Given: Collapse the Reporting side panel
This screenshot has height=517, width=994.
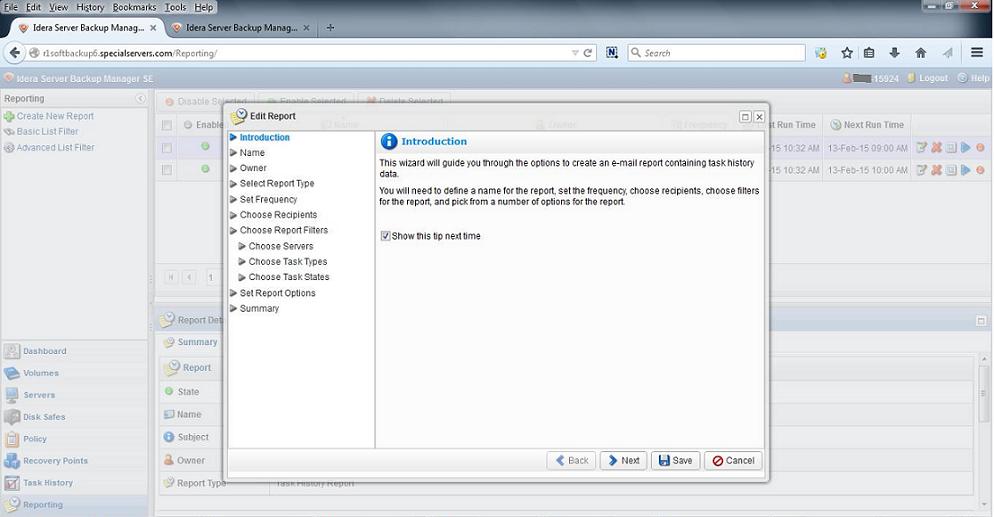Looking at the screenshot, I should tap(141, 99).
